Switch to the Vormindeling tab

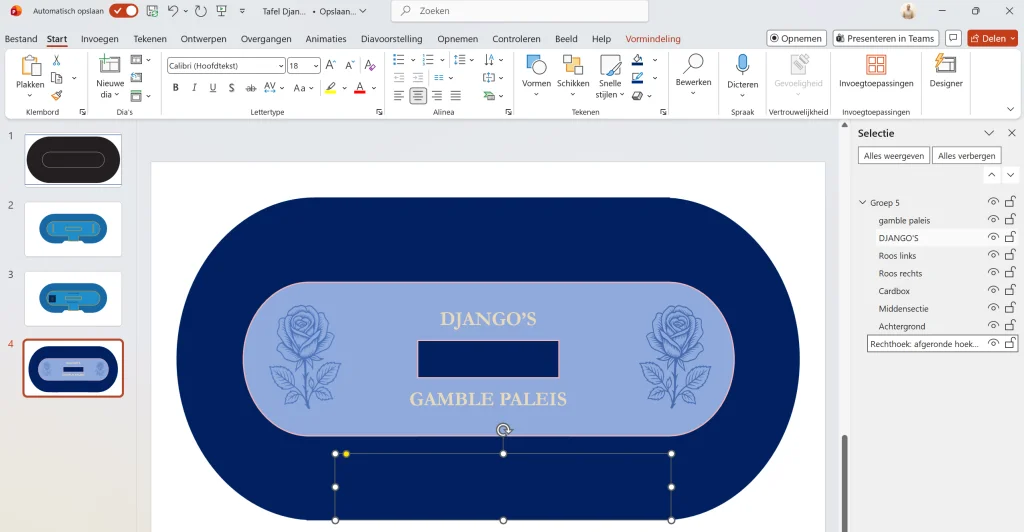(653, 39)
